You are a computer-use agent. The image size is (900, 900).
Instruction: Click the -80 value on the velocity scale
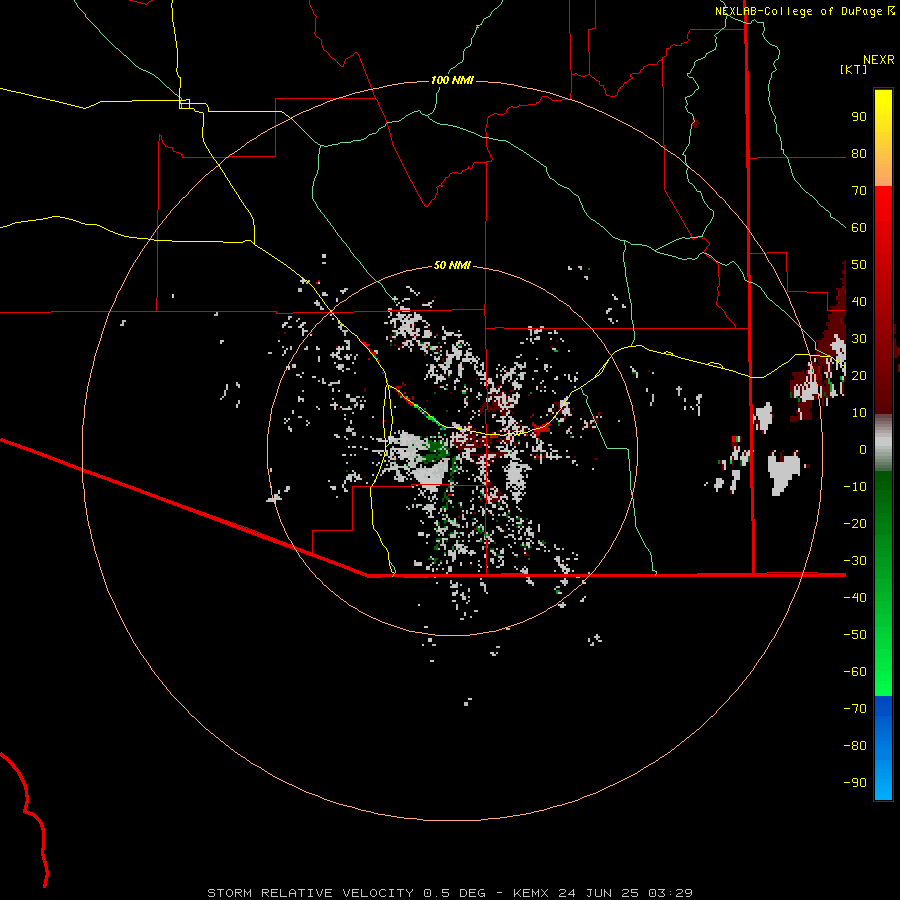[x=855, y=746]
